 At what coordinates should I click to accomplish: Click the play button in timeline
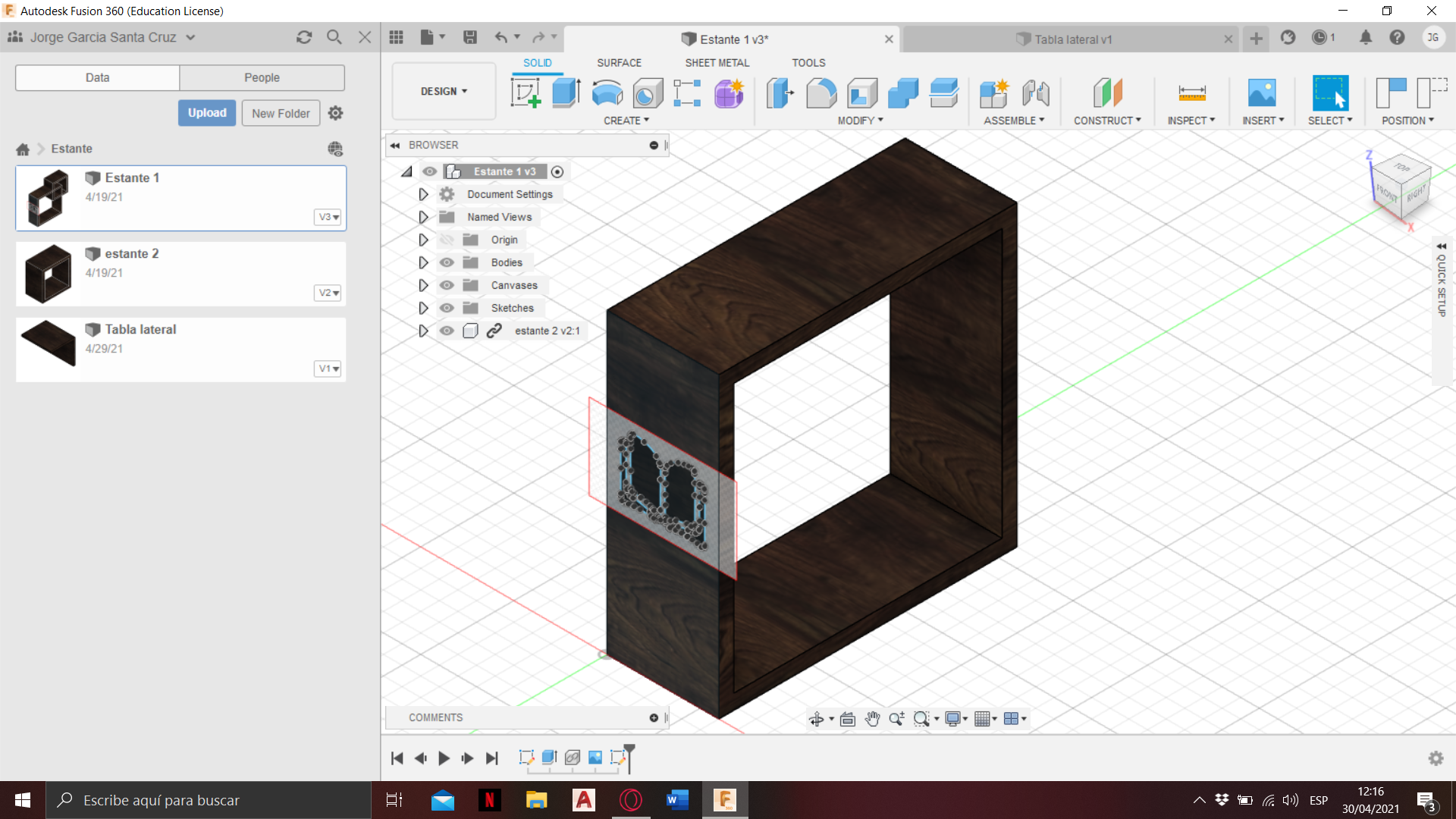tap(443, 757)
